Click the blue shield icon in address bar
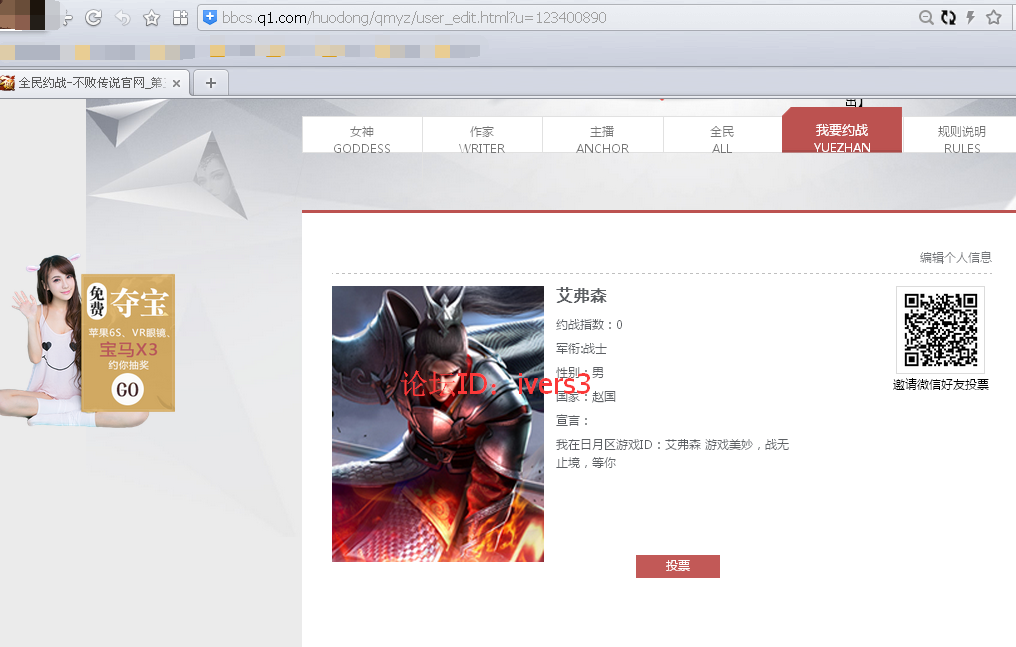This screenshot has width=1016, height=647. pyautogui.click(x=210, y=17)
